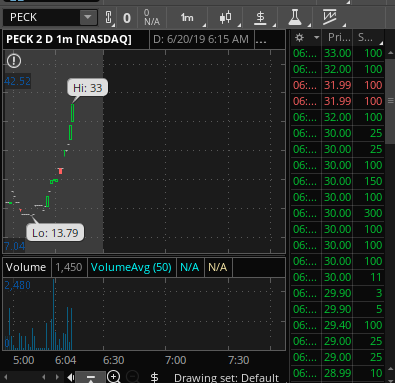This screenshot has width=395, height=383.
Task: Open the symbol selector dropdown arrow
Action: (x=88, y=17)
